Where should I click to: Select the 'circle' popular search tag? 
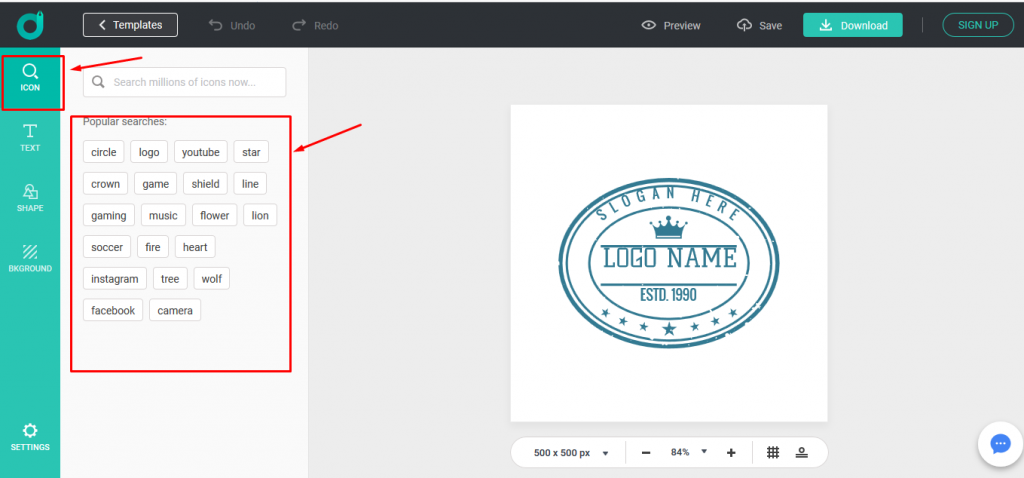[x=103, y=152]
